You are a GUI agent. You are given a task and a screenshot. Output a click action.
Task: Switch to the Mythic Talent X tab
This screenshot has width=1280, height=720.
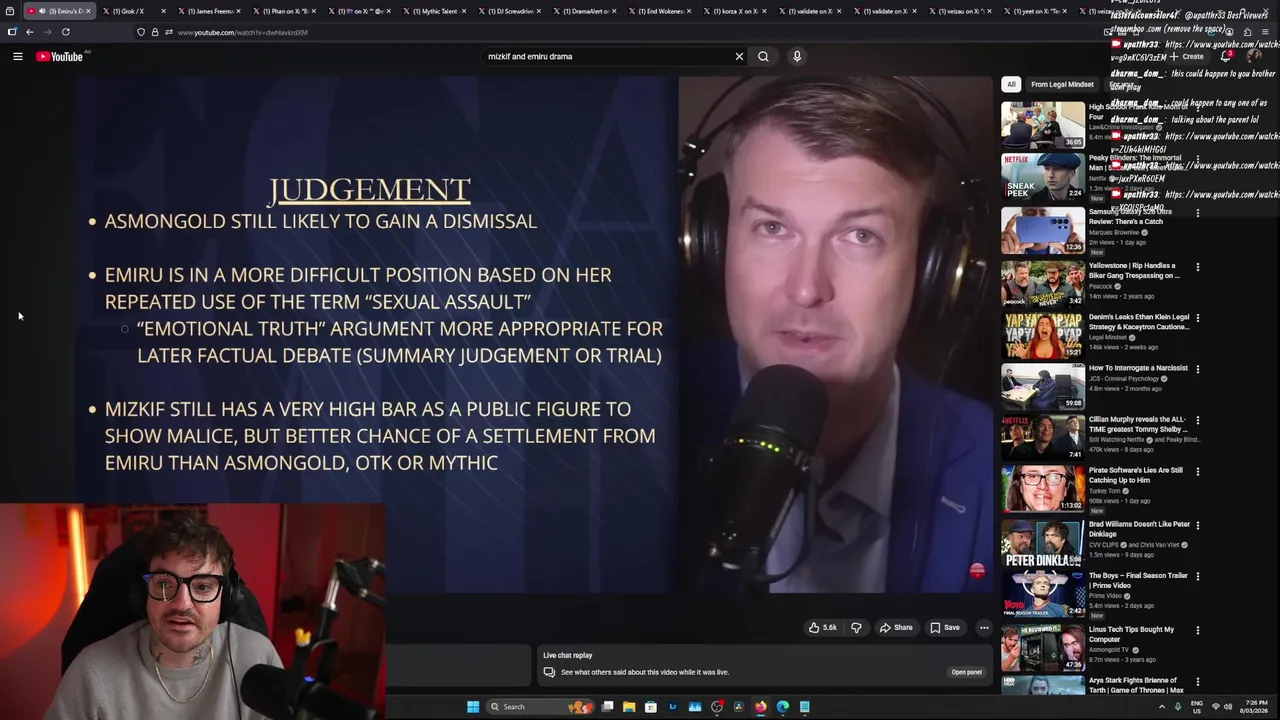(x=432, y=11)
